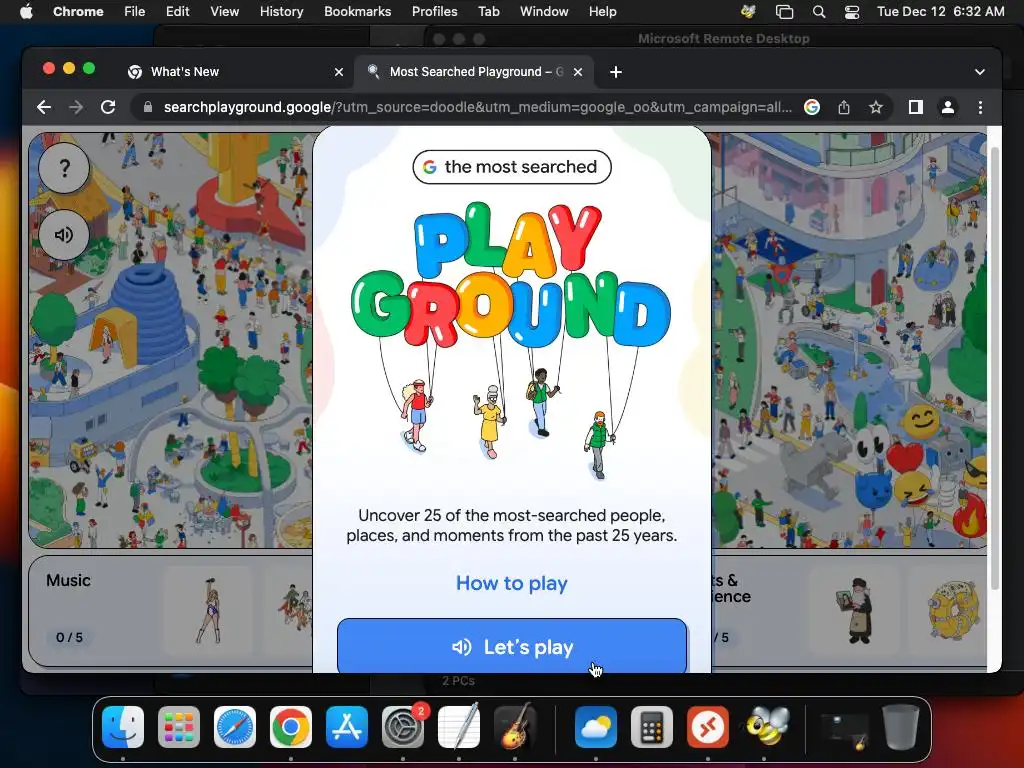Open the help question mark button
The image size is (1024, 768).
pos(64,168)
